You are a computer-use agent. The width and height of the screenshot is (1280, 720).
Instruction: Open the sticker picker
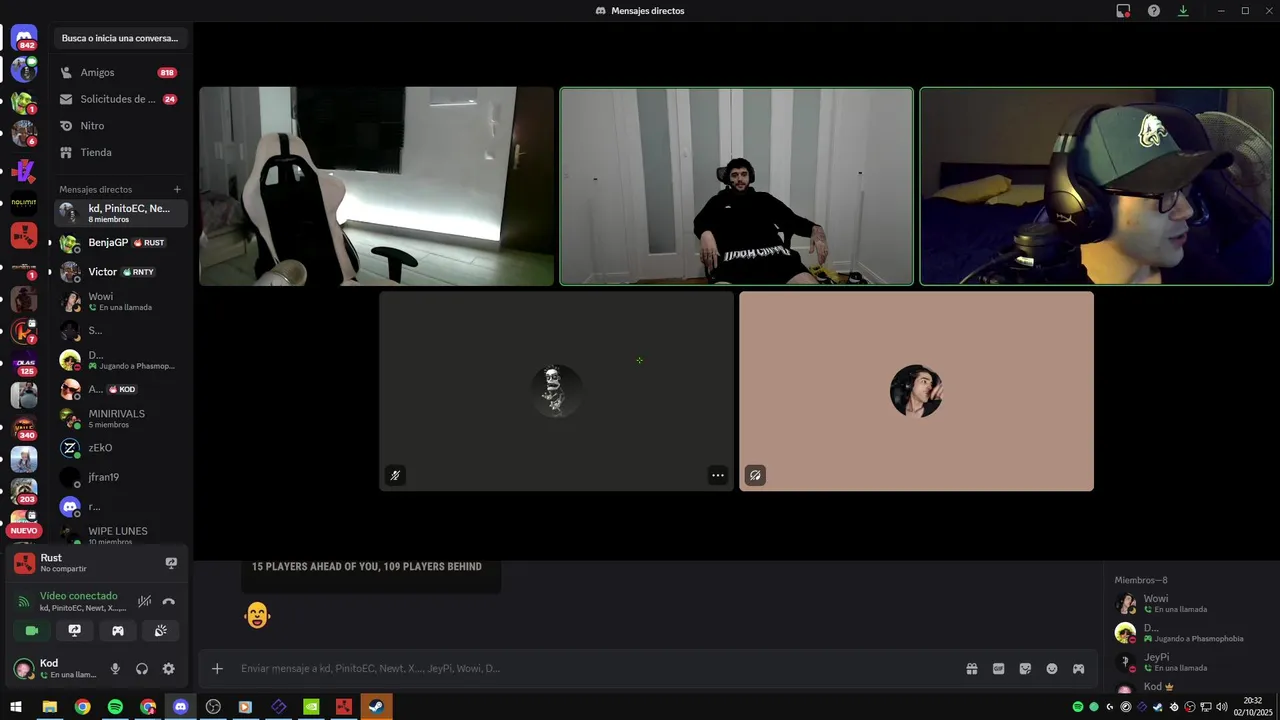click(1025, 668)
